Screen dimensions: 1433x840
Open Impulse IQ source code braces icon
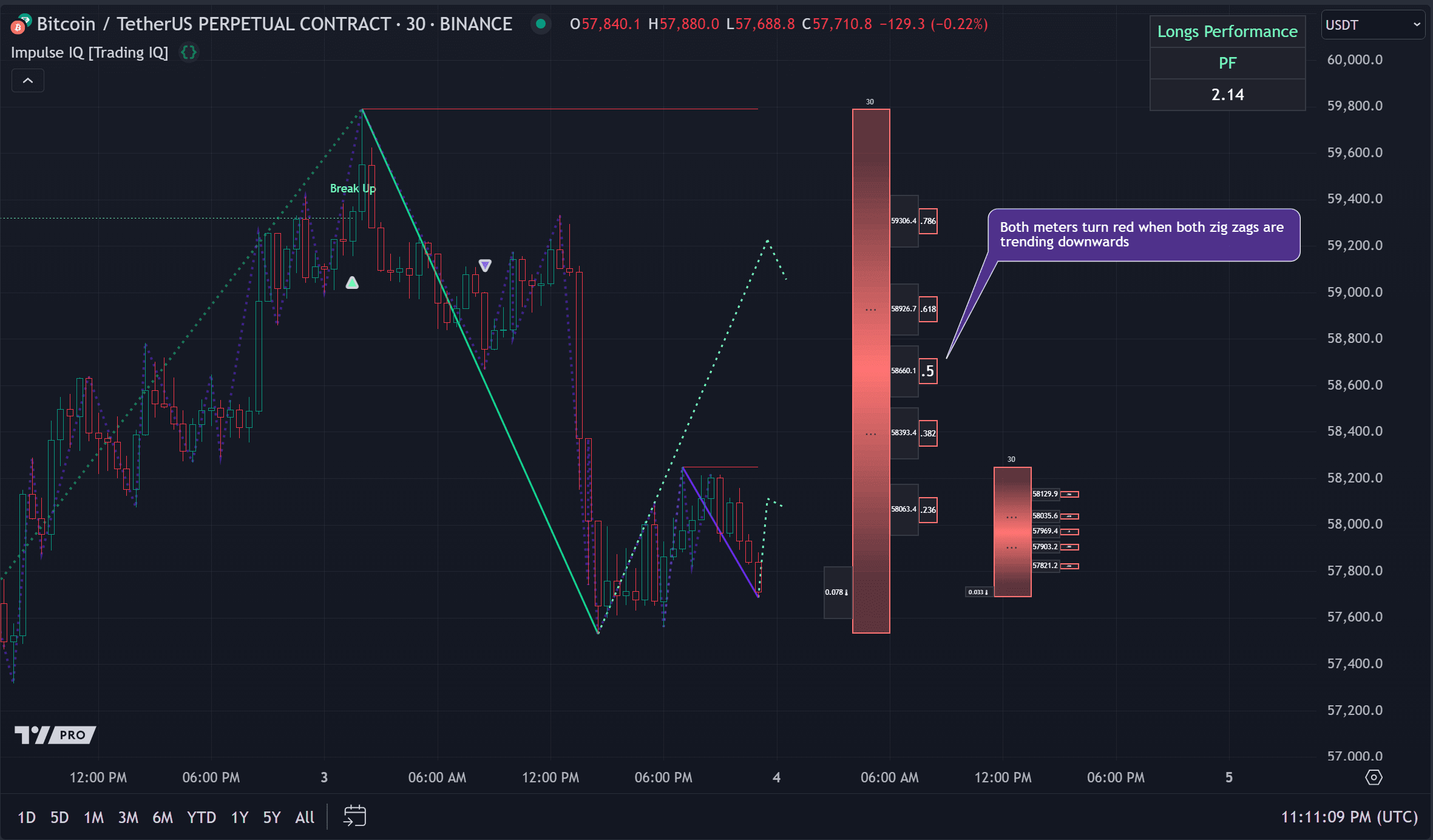(189, 53)
